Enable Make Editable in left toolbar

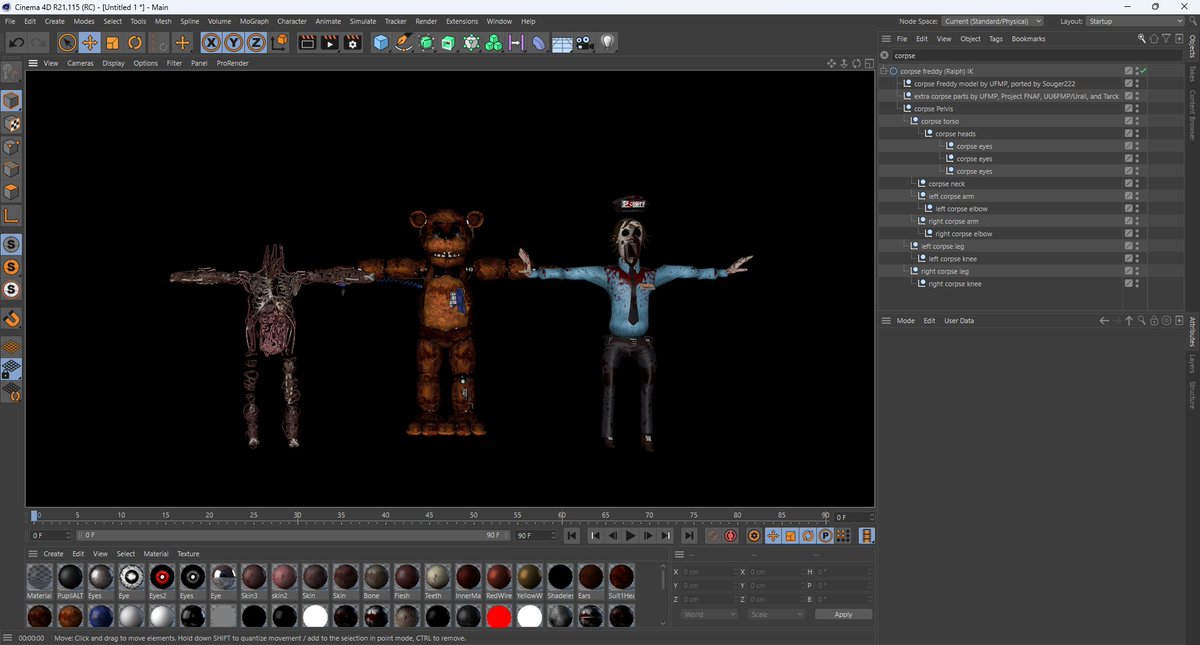tap(11, 73)
